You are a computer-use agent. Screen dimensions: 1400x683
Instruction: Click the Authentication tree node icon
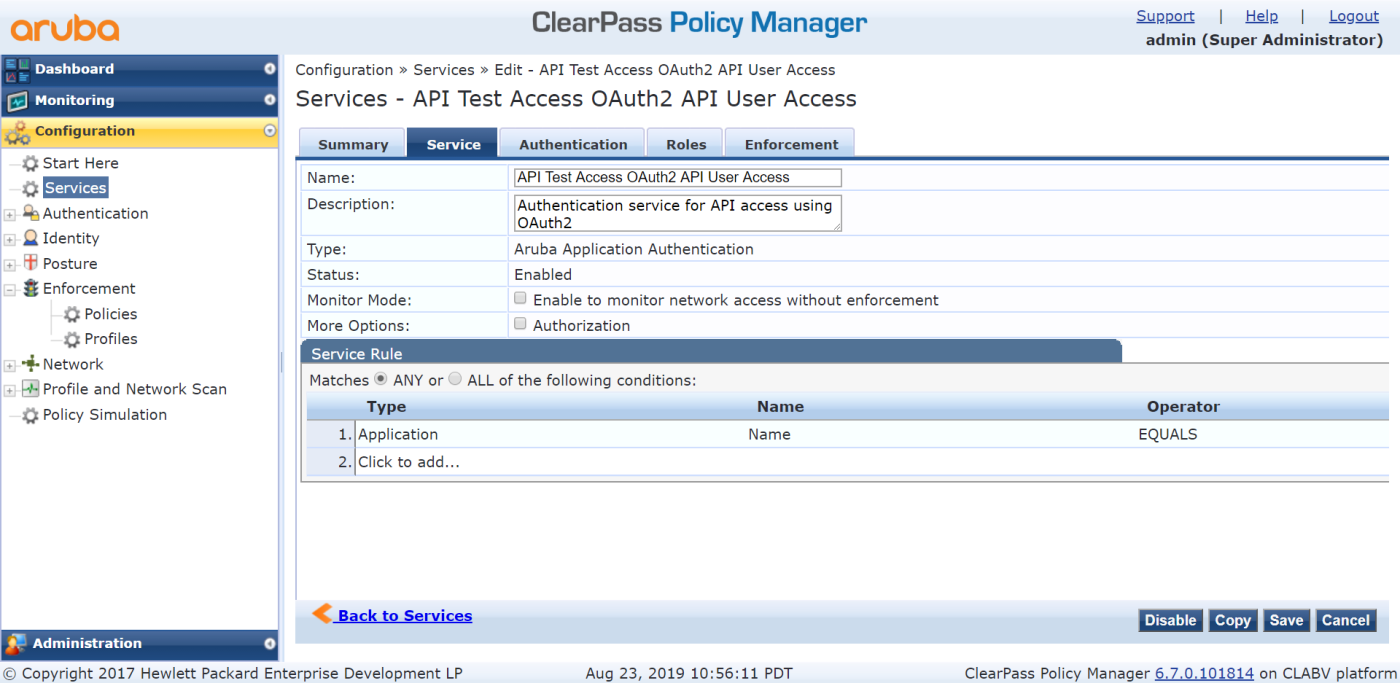tap(31, 213)
